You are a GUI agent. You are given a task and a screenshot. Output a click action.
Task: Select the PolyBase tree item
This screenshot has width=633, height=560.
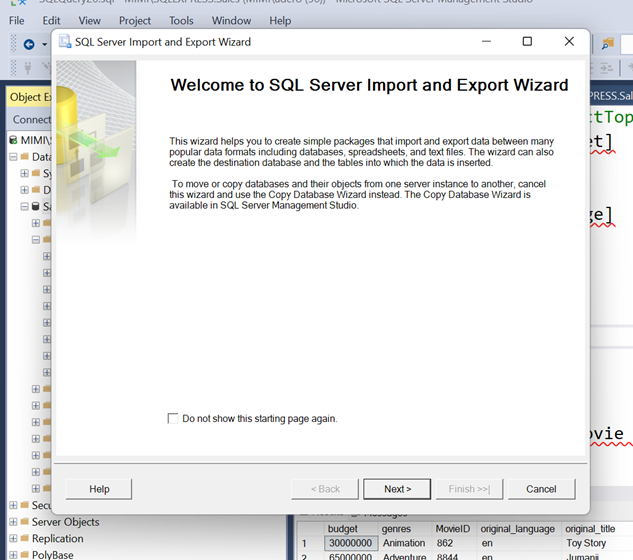[x=52, y=555]
